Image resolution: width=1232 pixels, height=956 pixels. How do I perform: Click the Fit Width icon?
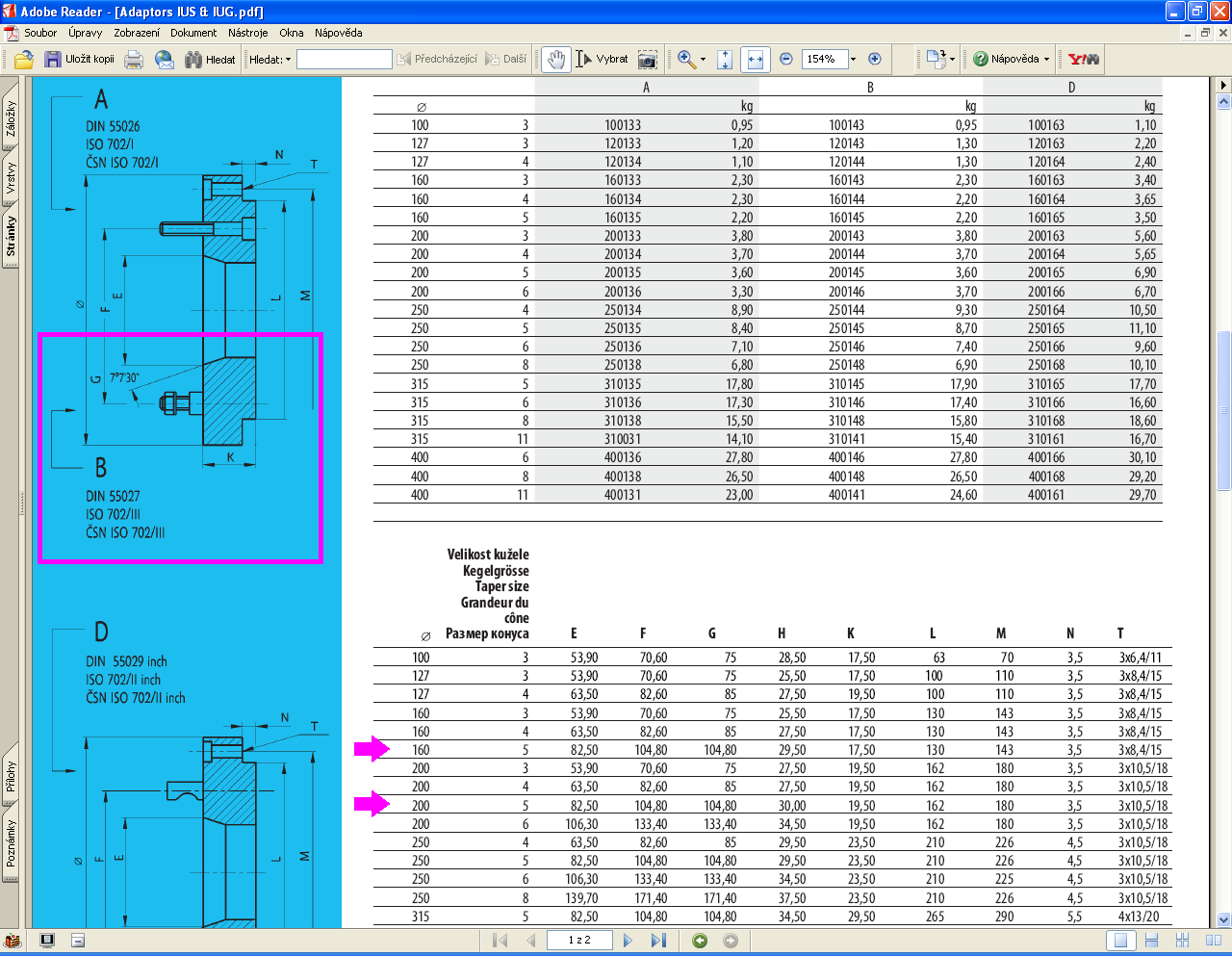[x=756, y=60]
